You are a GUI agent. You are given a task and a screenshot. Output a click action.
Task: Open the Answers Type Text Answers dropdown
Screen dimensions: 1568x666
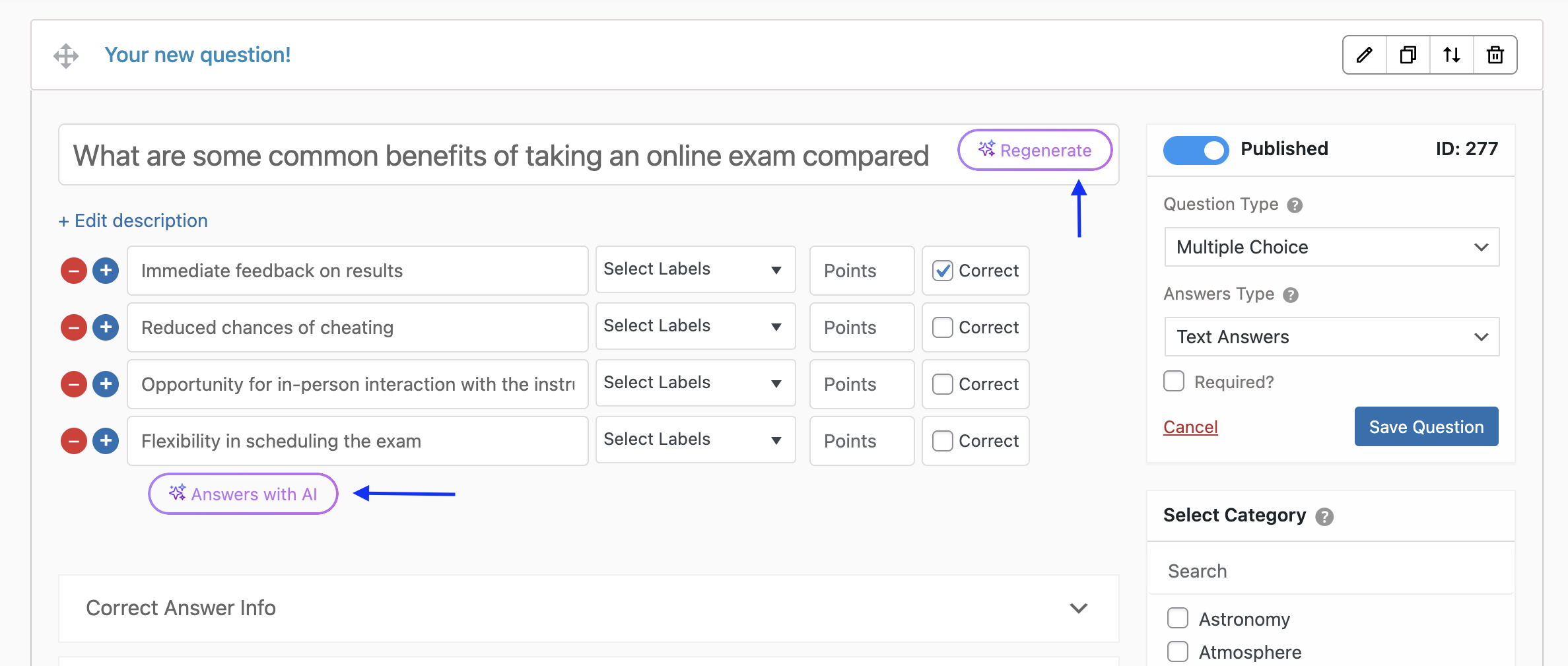pyautogui.click(x=1332, y=337)
